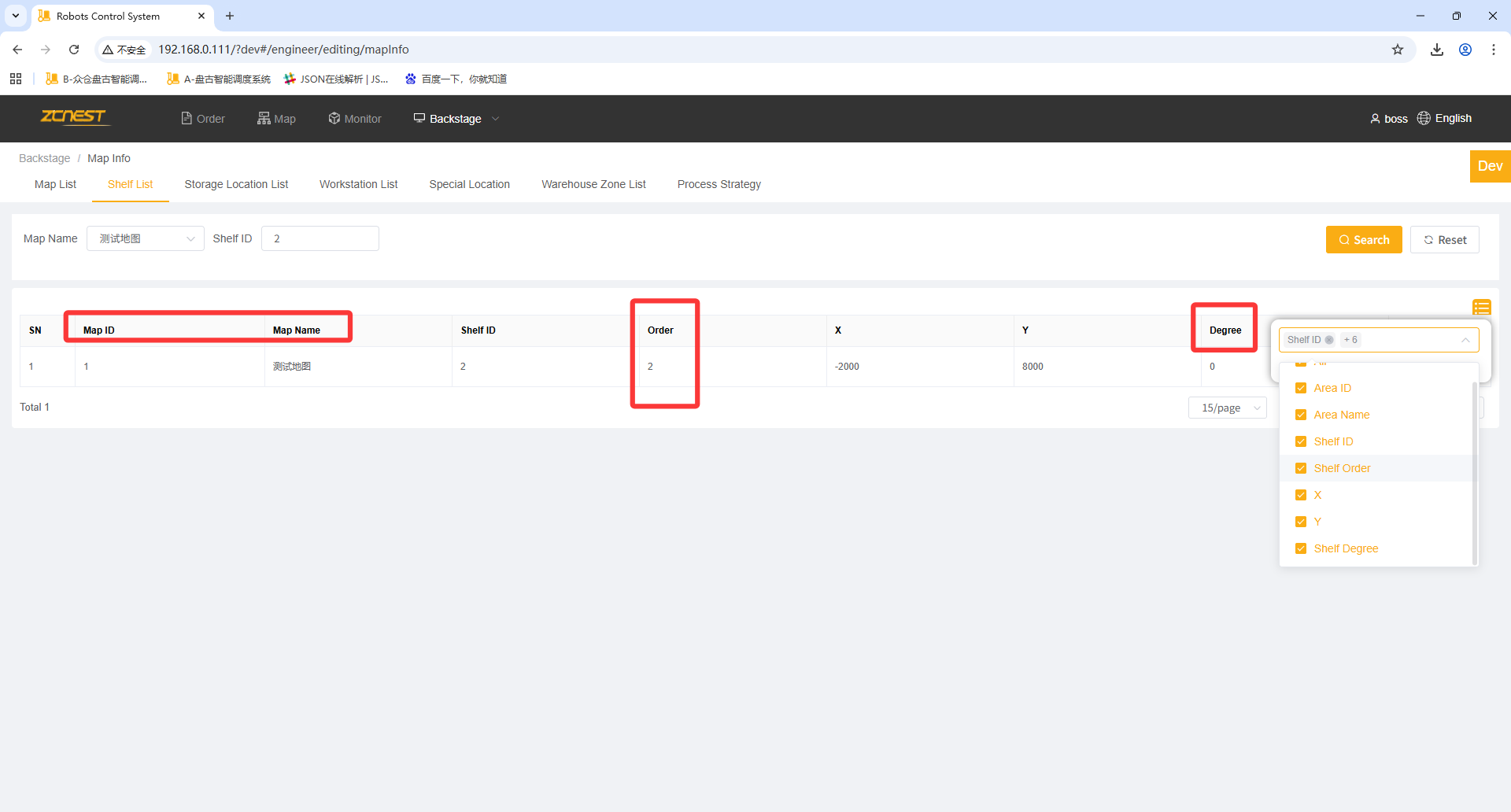Switch to Storage Location List tab

236,184
